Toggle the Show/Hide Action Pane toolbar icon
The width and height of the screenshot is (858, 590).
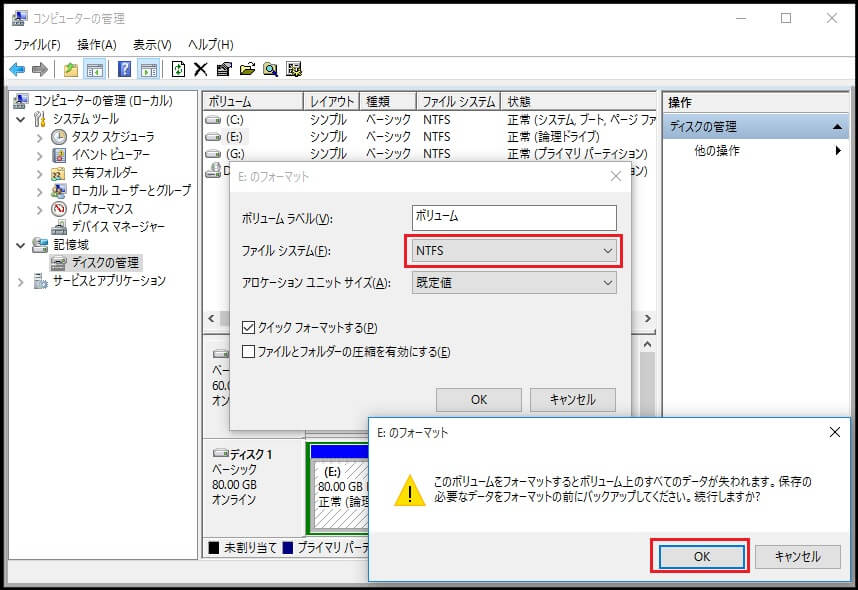pyautogui.click(x=148, y=70)
